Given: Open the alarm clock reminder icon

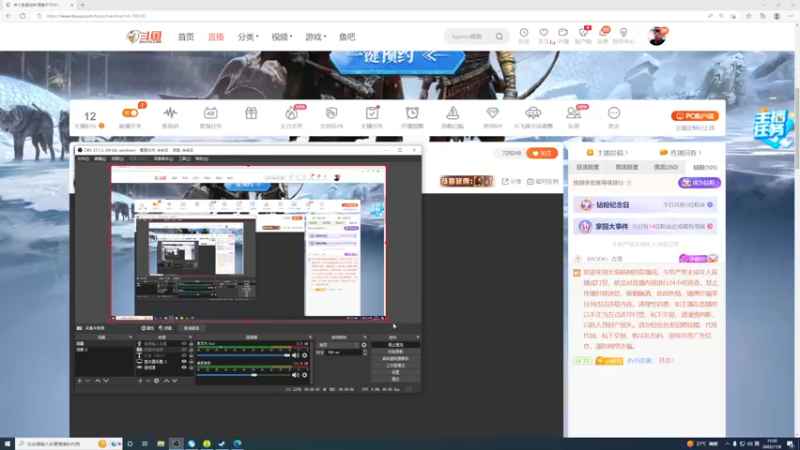Looking at the screenshot, I should click(412, 113).
